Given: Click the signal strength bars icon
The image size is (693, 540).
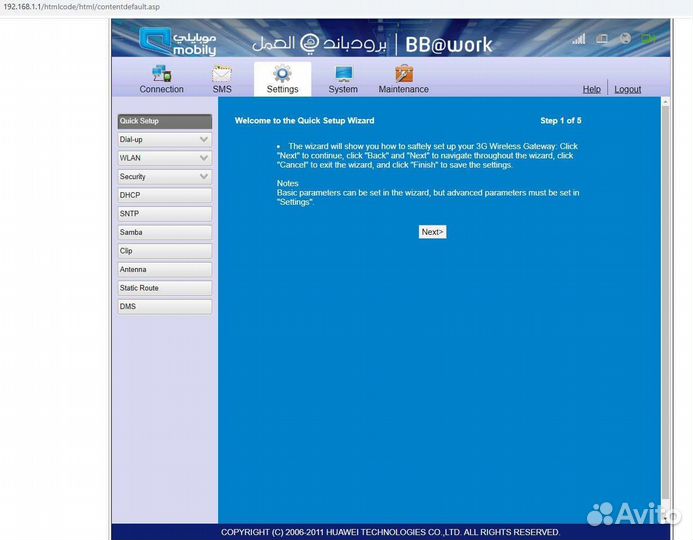Looking at the screenshot, I should tap(578, 39).
